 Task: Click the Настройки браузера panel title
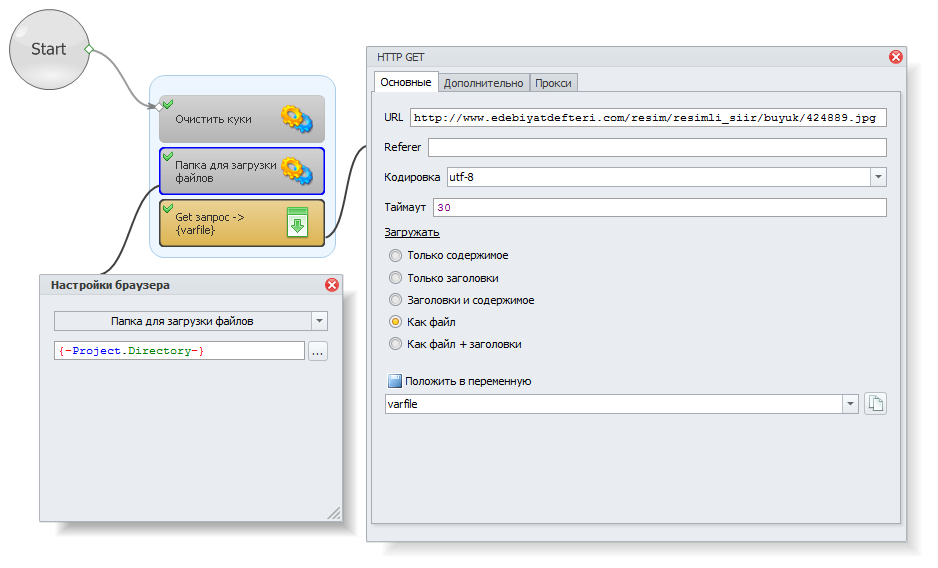[x=110, y=285]
